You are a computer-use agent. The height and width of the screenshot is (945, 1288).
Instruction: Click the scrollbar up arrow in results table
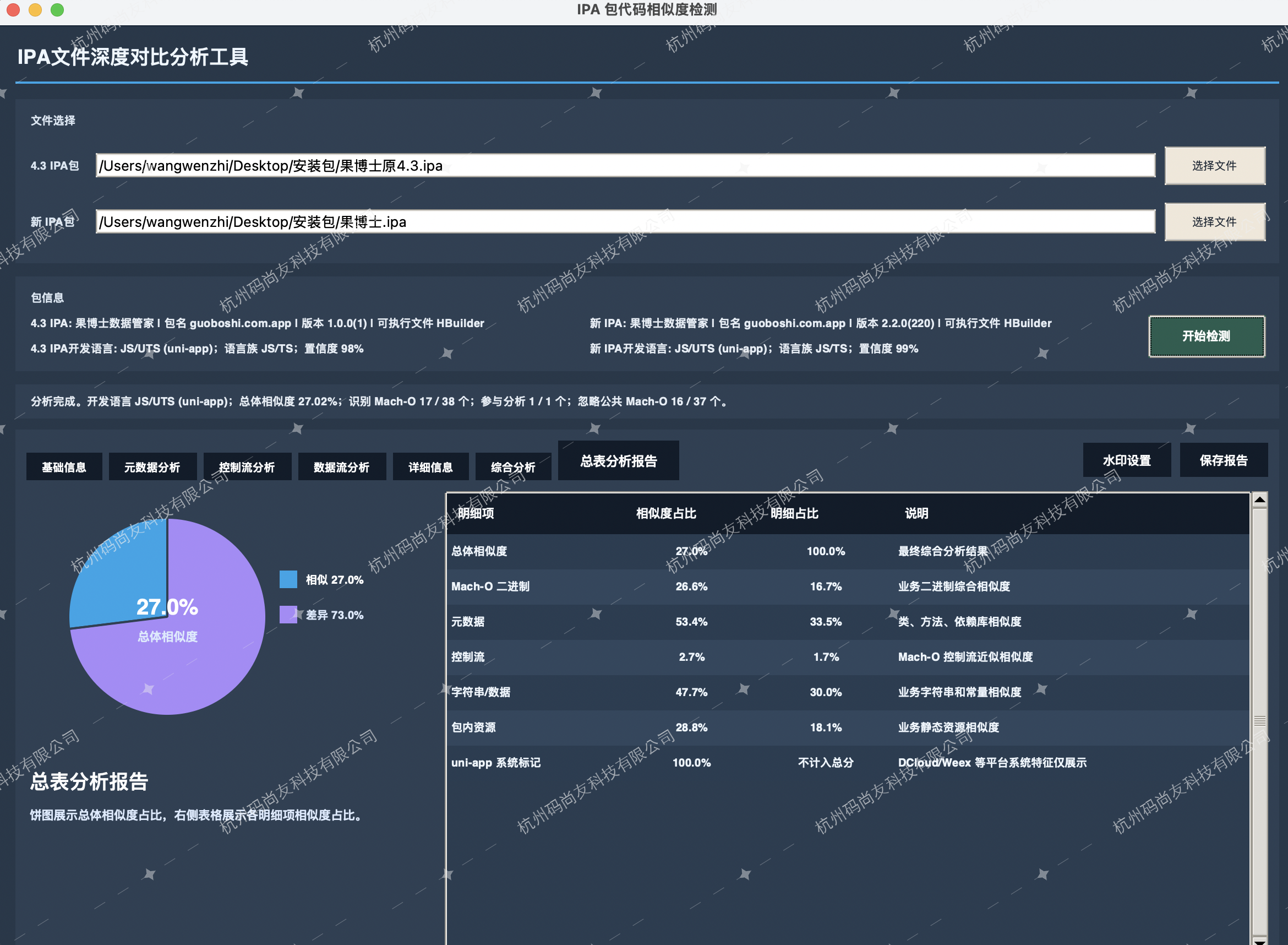[1259, 500]
